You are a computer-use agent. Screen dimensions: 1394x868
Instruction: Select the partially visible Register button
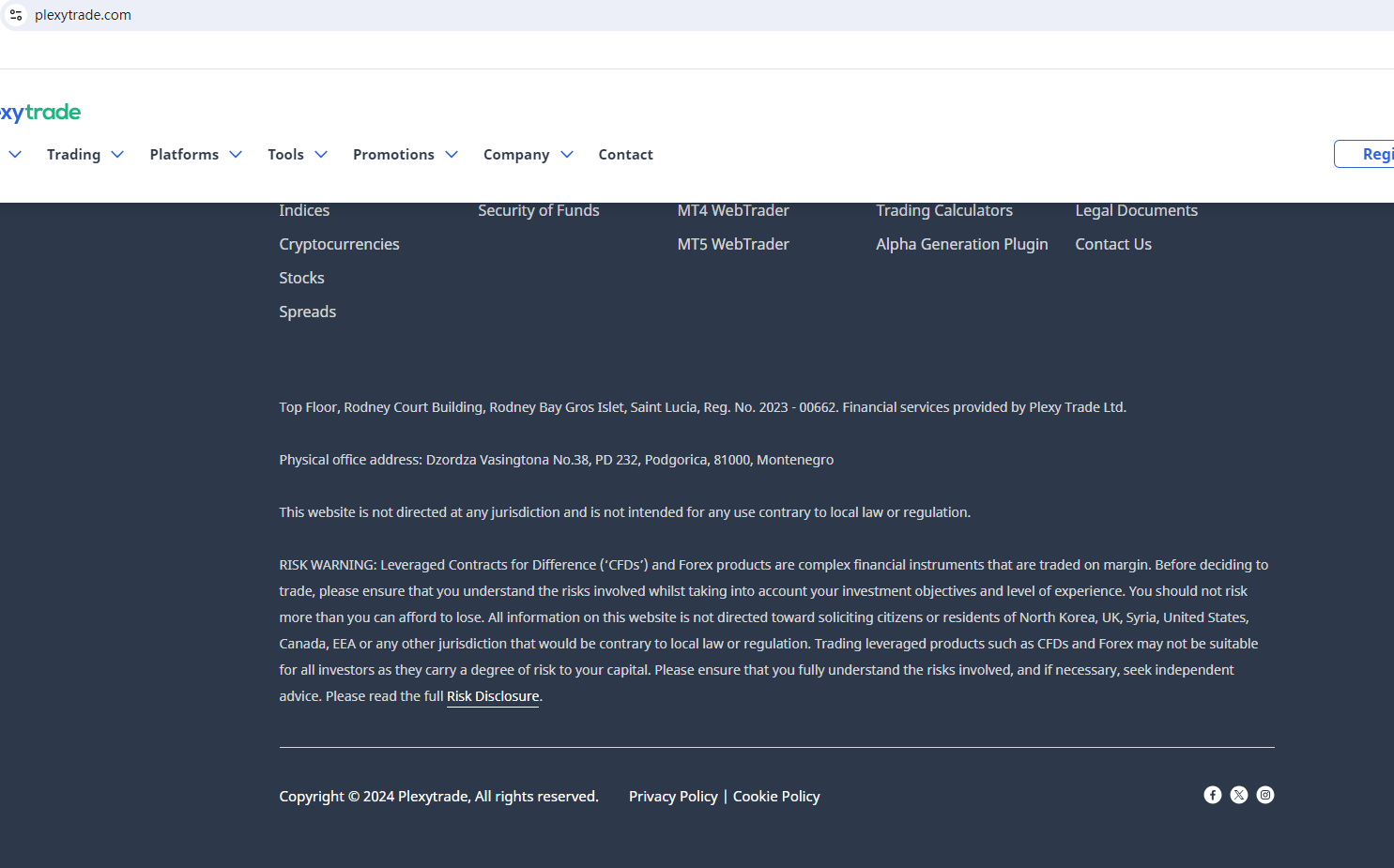[1364, 154]
